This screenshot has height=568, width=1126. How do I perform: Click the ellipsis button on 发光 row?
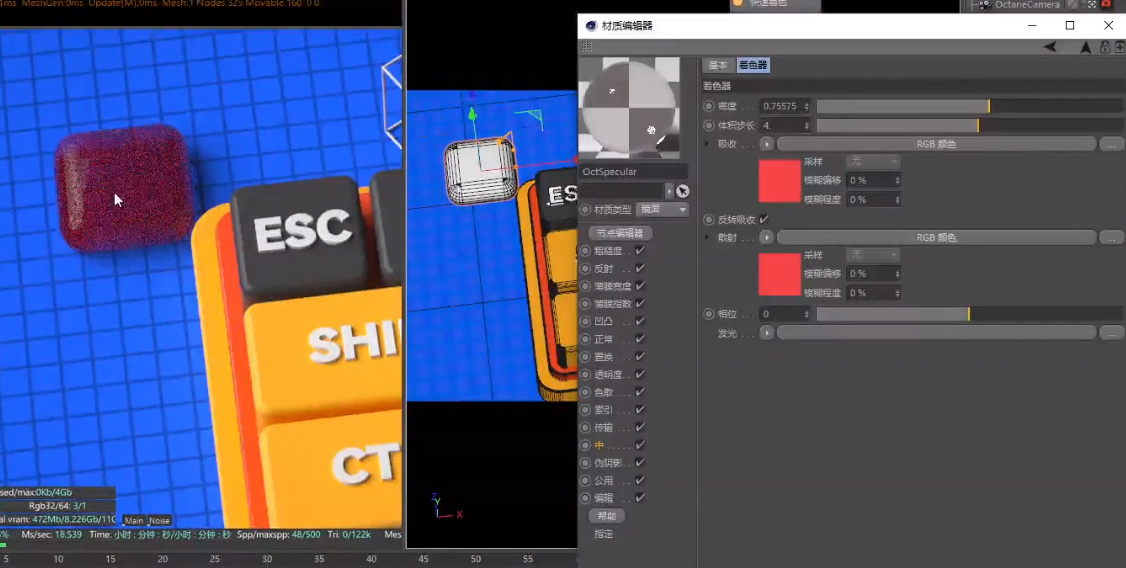pyautogui.click(x=1111, y=333)
